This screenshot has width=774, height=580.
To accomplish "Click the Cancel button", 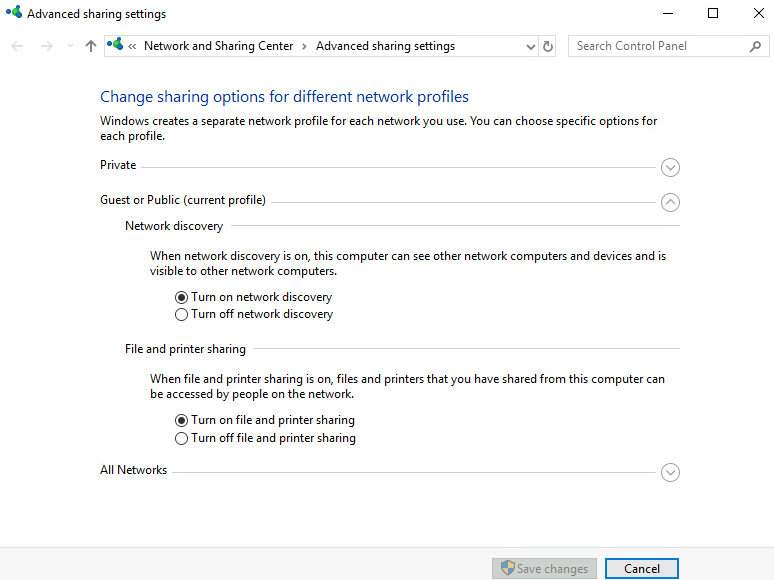I will (x=641, y=569).
